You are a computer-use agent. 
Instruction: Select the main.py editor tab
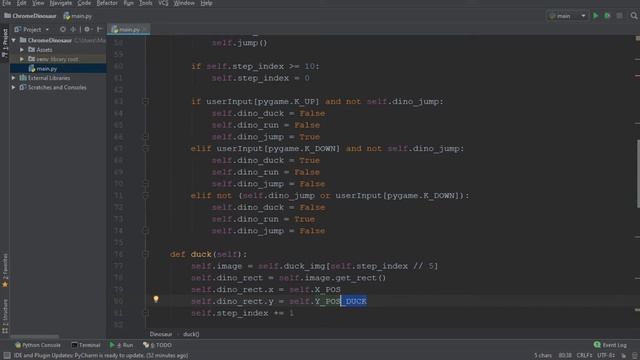click(128, 29)
